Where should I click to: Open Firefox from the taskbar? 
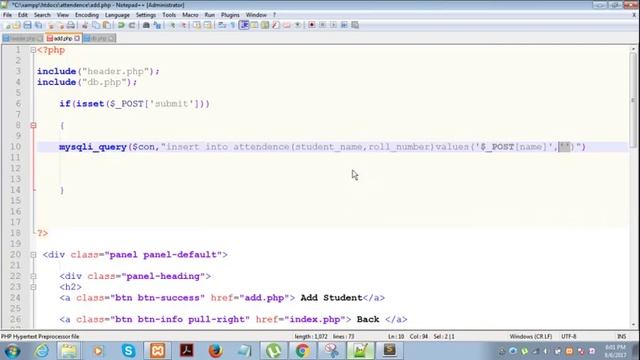point(216,351)
